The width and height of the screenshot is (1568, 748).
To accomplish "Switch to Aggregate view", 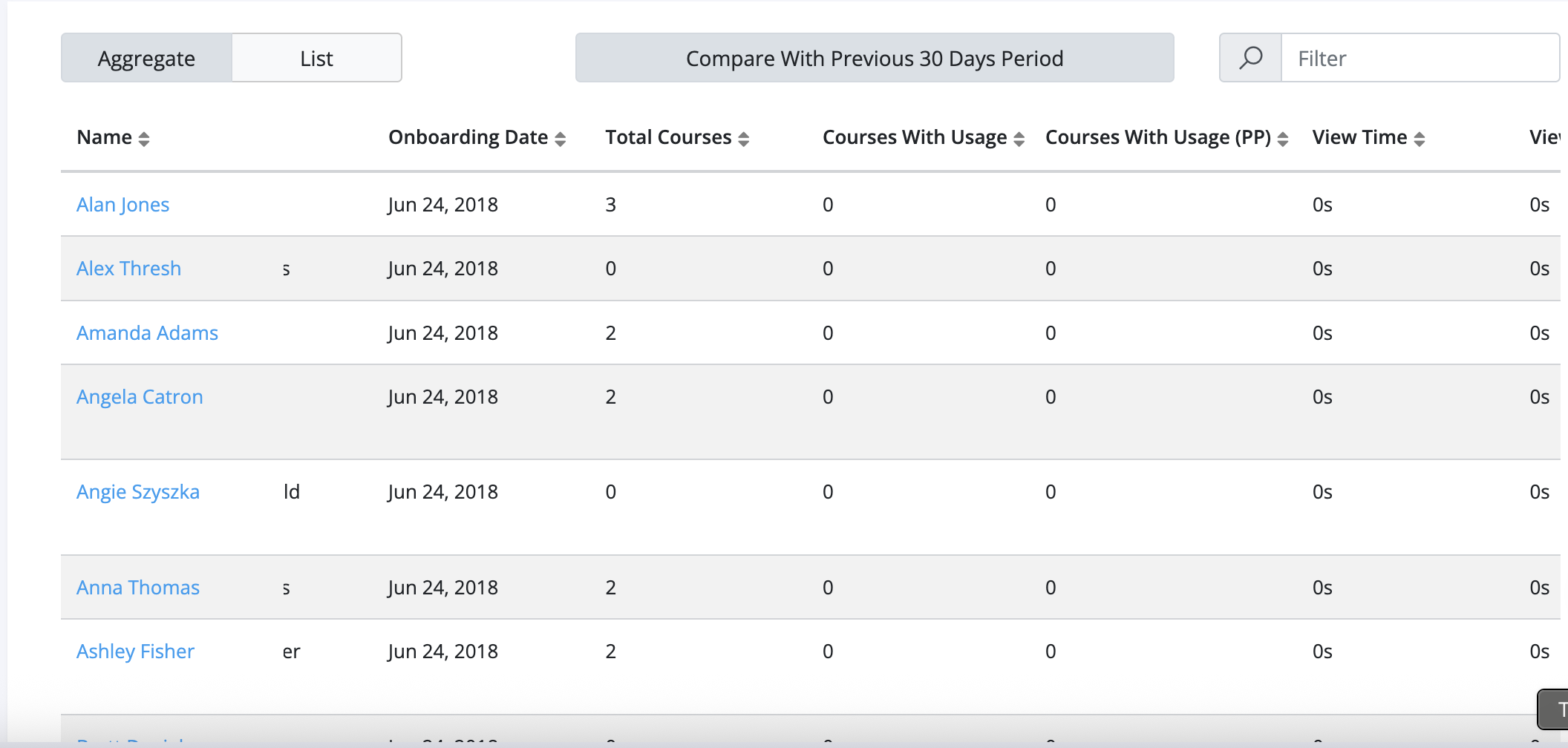I will pos(147,58).
